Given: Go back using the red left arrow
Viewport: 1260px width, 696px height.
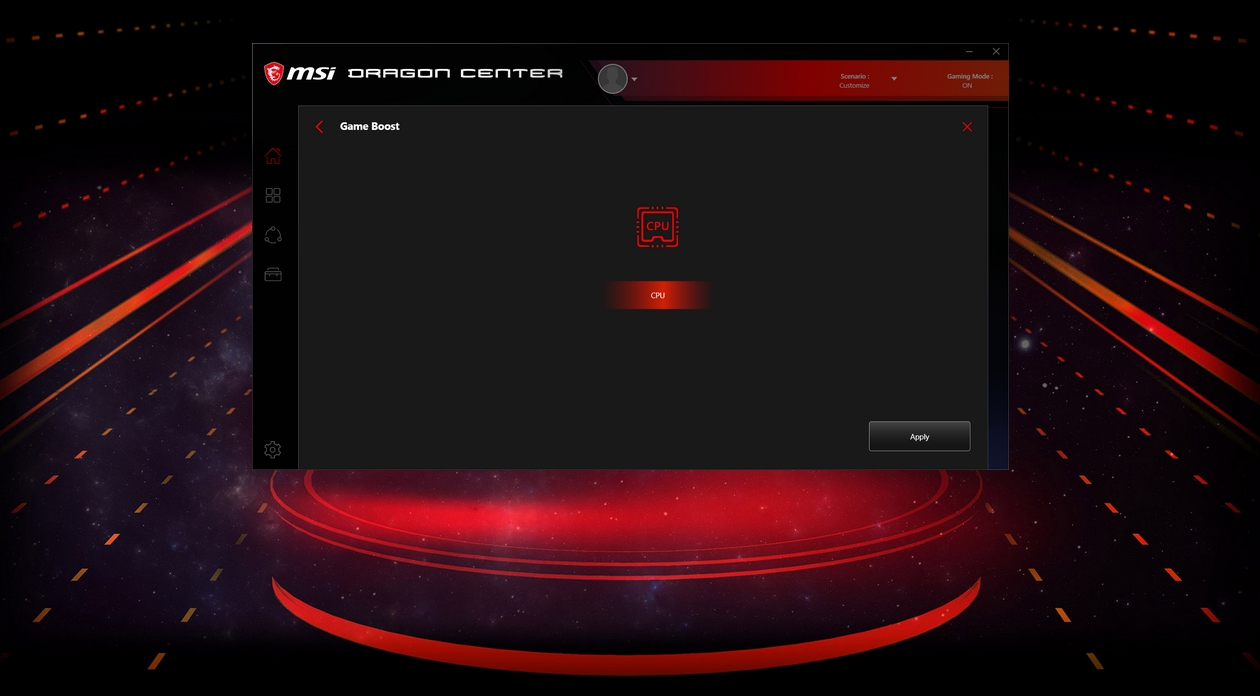Looking at the screenshot, I should pyautogui.click(x=319, y=127).
